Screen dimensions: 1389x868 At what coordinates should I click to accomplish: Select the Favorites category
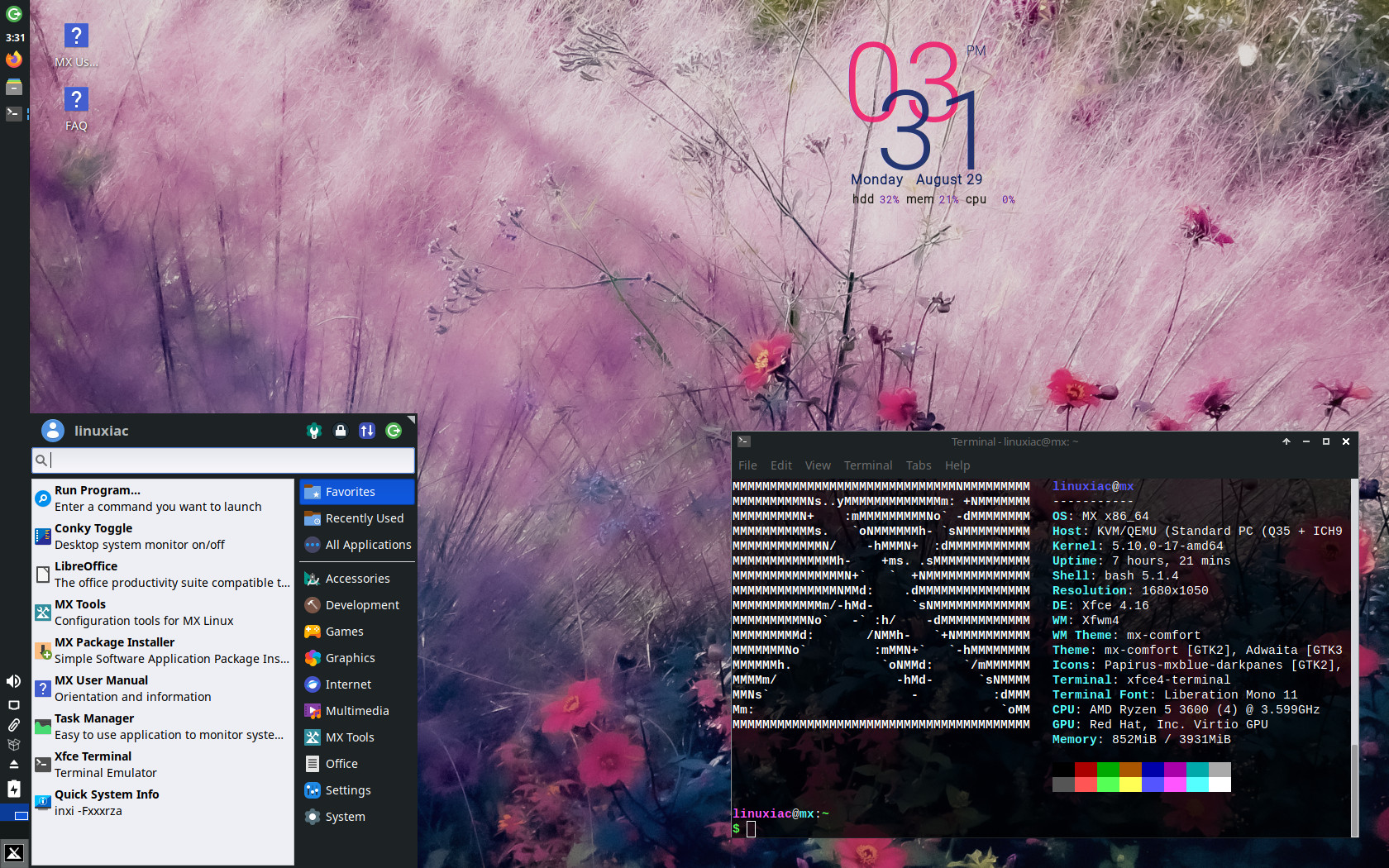pos(357,492)
